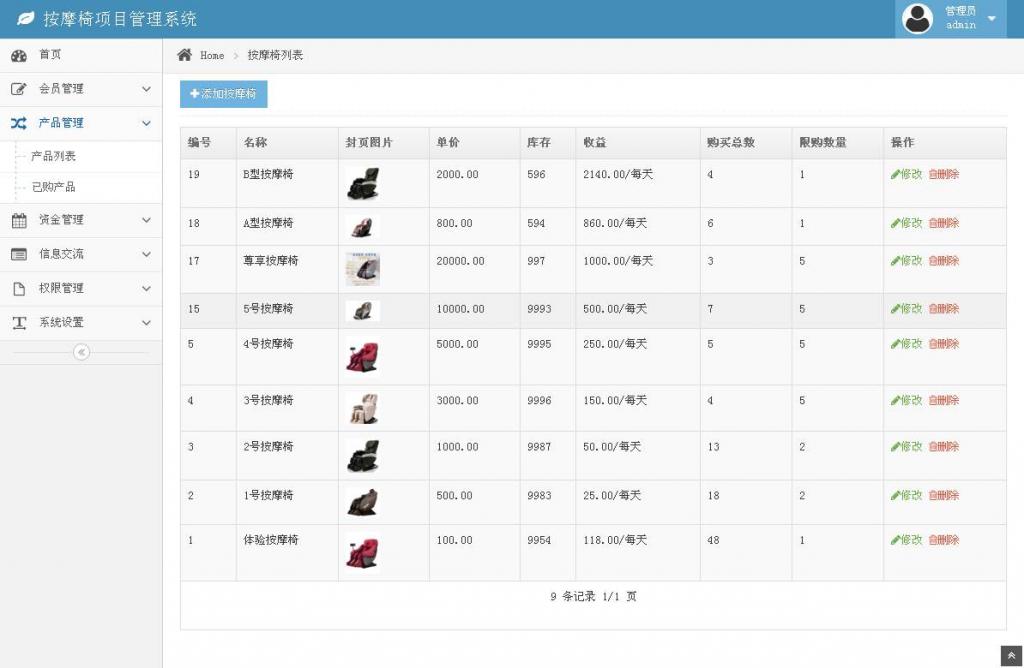This screenshot has width=1024, height=668.
Task: Click the T icon beside 系统设置
Action: pos(21,322)
